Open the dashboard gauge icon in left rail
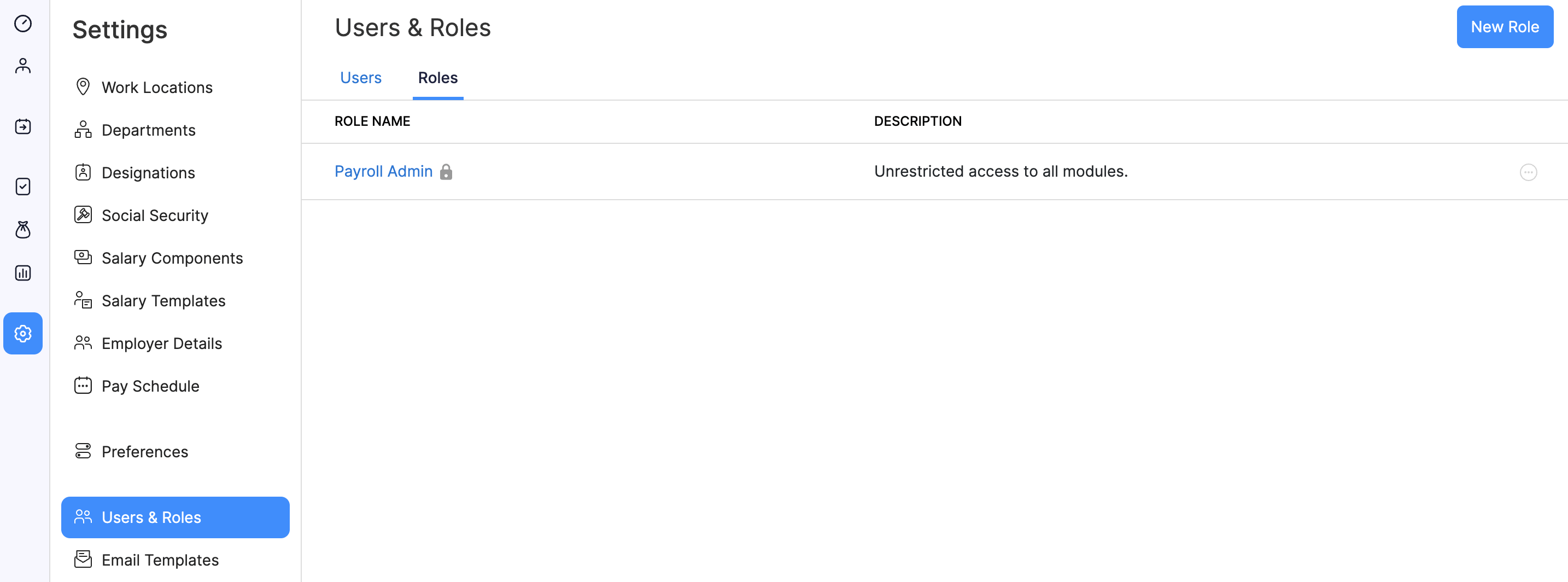The width and height of the screenshot is (1568, 582). (x=22, y=24)
